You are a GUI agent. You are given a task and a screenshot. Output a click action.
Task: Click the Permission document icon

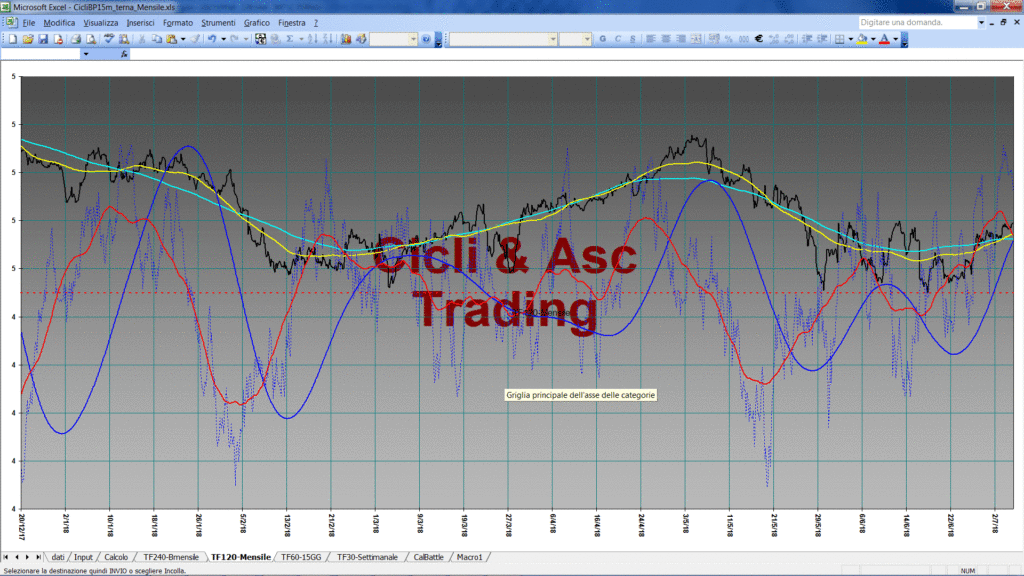pos(58,39)
